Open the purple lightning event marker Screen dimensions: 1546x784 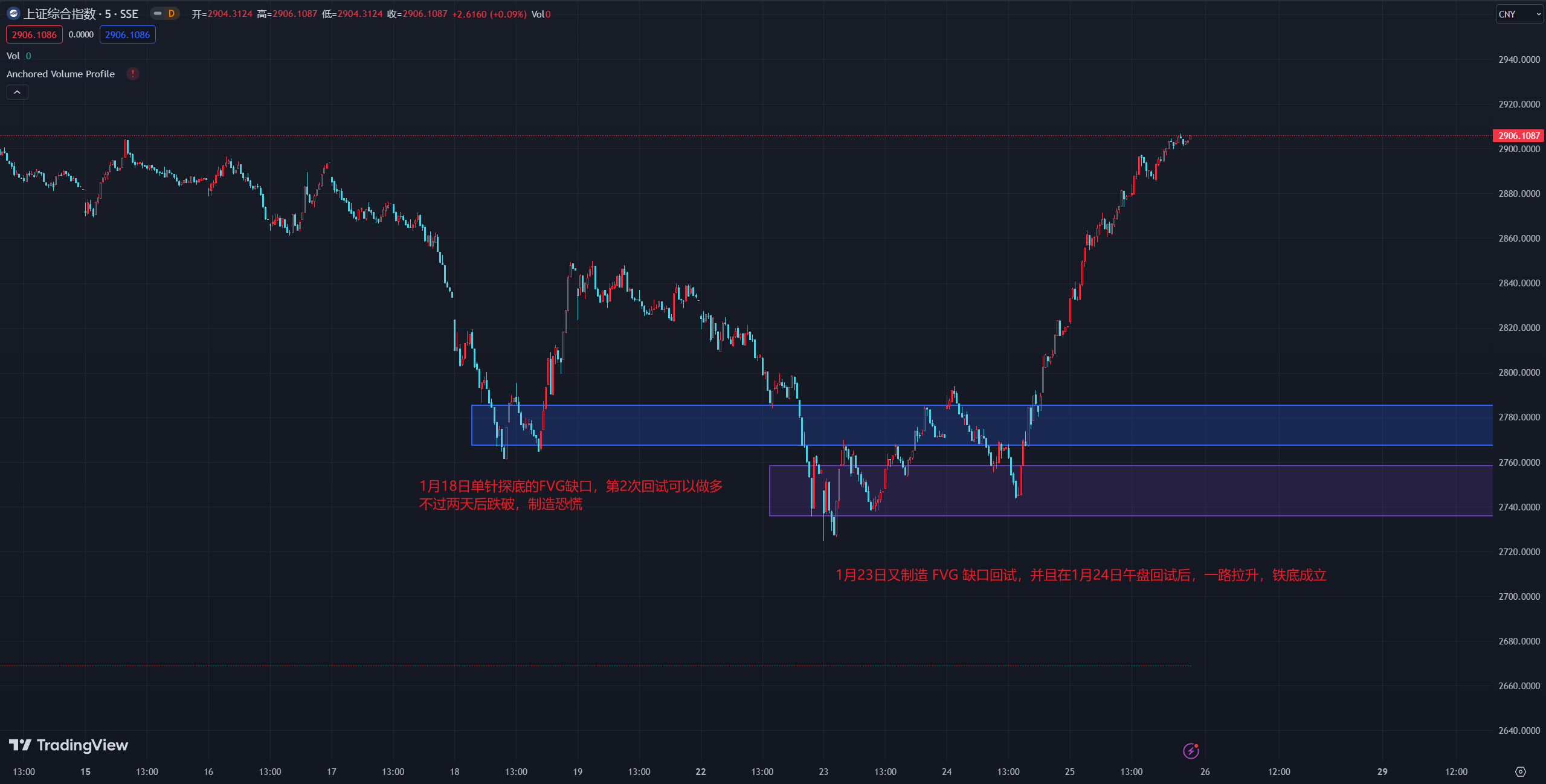[x=1190, y=751]
